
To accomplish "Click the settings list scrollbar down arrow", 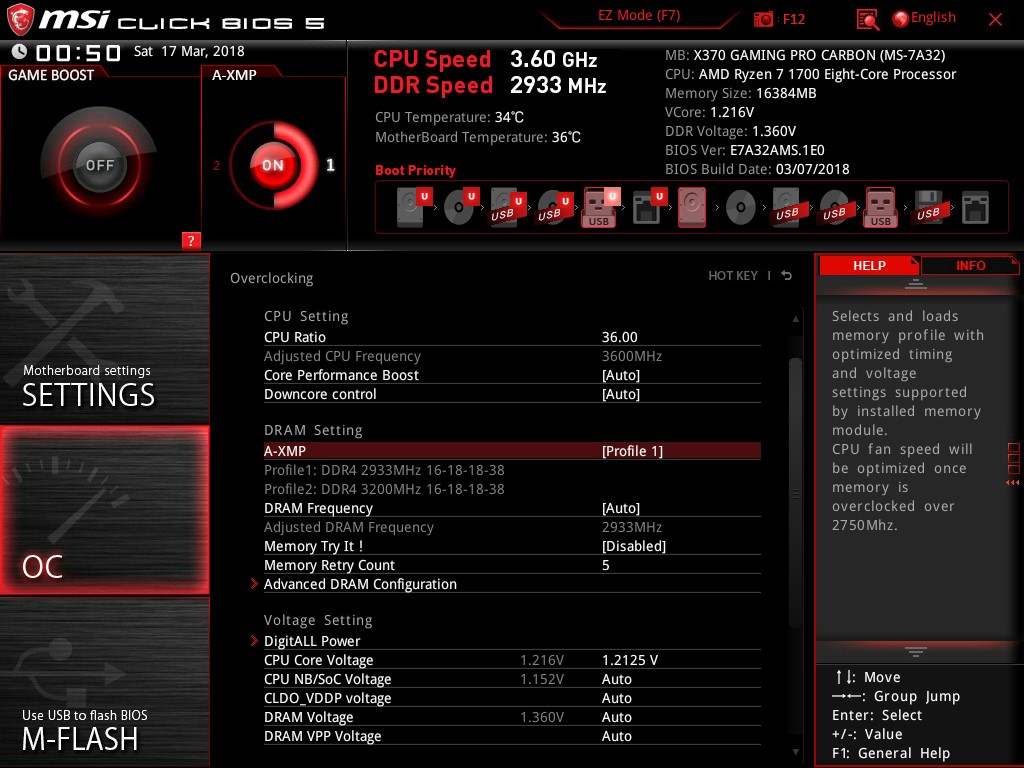I will 795,752.
